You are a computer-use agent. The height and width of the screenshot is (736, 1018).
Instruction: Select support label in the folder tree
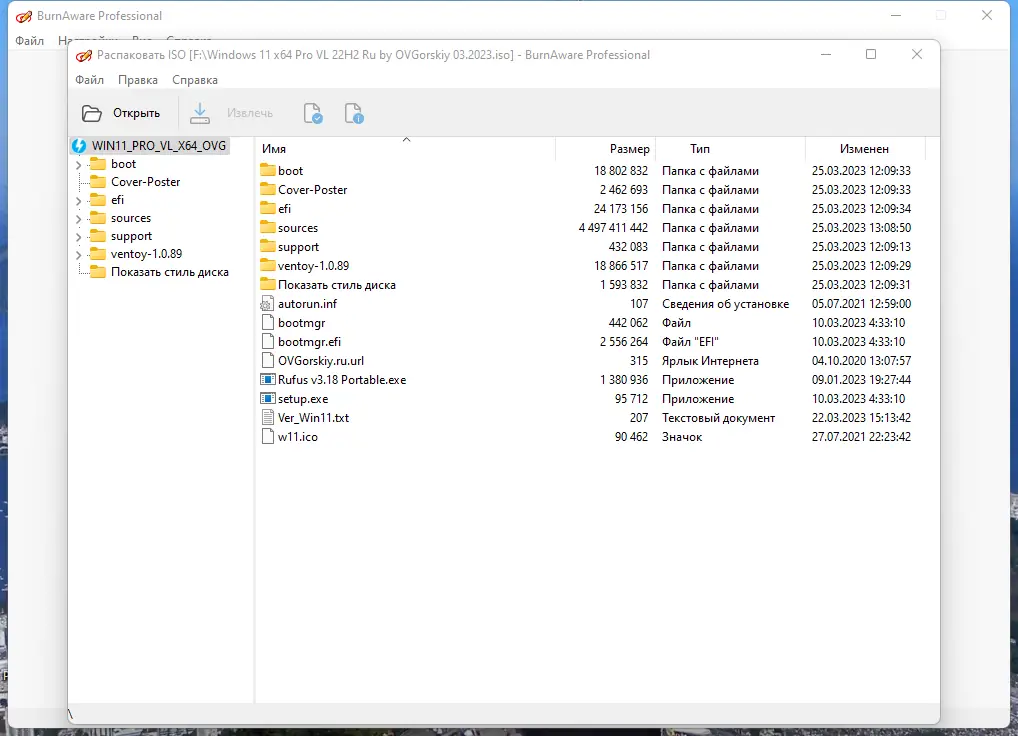[x=131, y=236]
